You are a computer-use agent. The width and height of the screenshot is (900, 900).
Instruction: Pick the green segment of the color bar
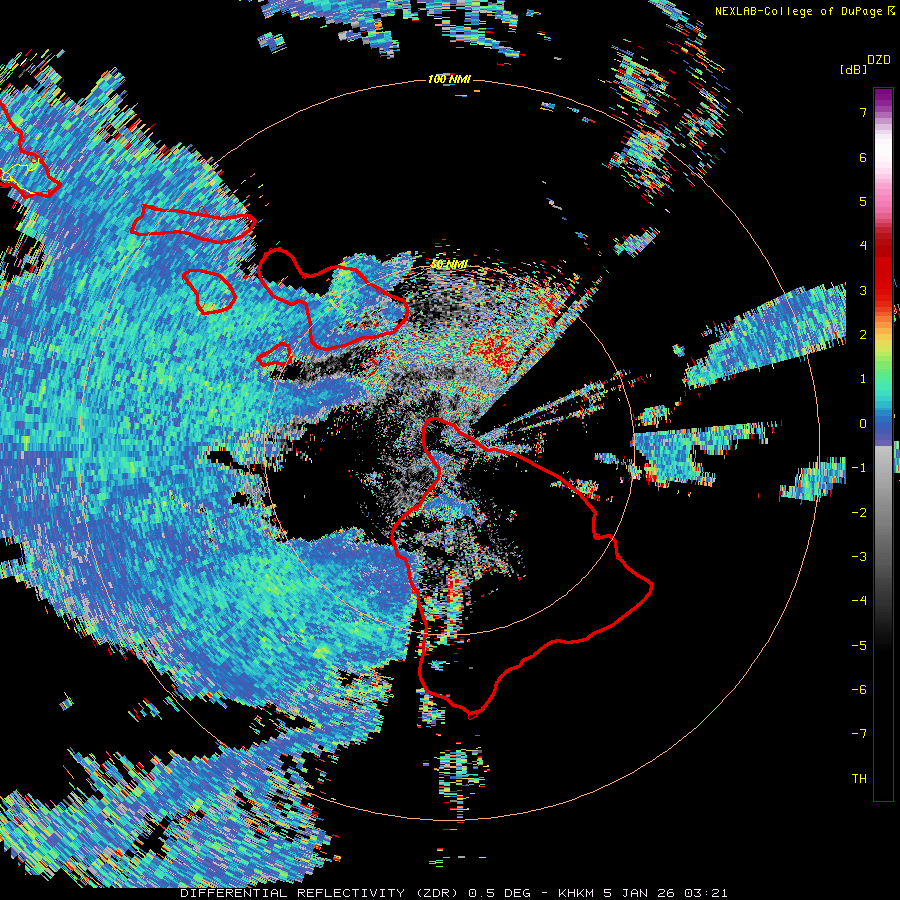point(883,367)
